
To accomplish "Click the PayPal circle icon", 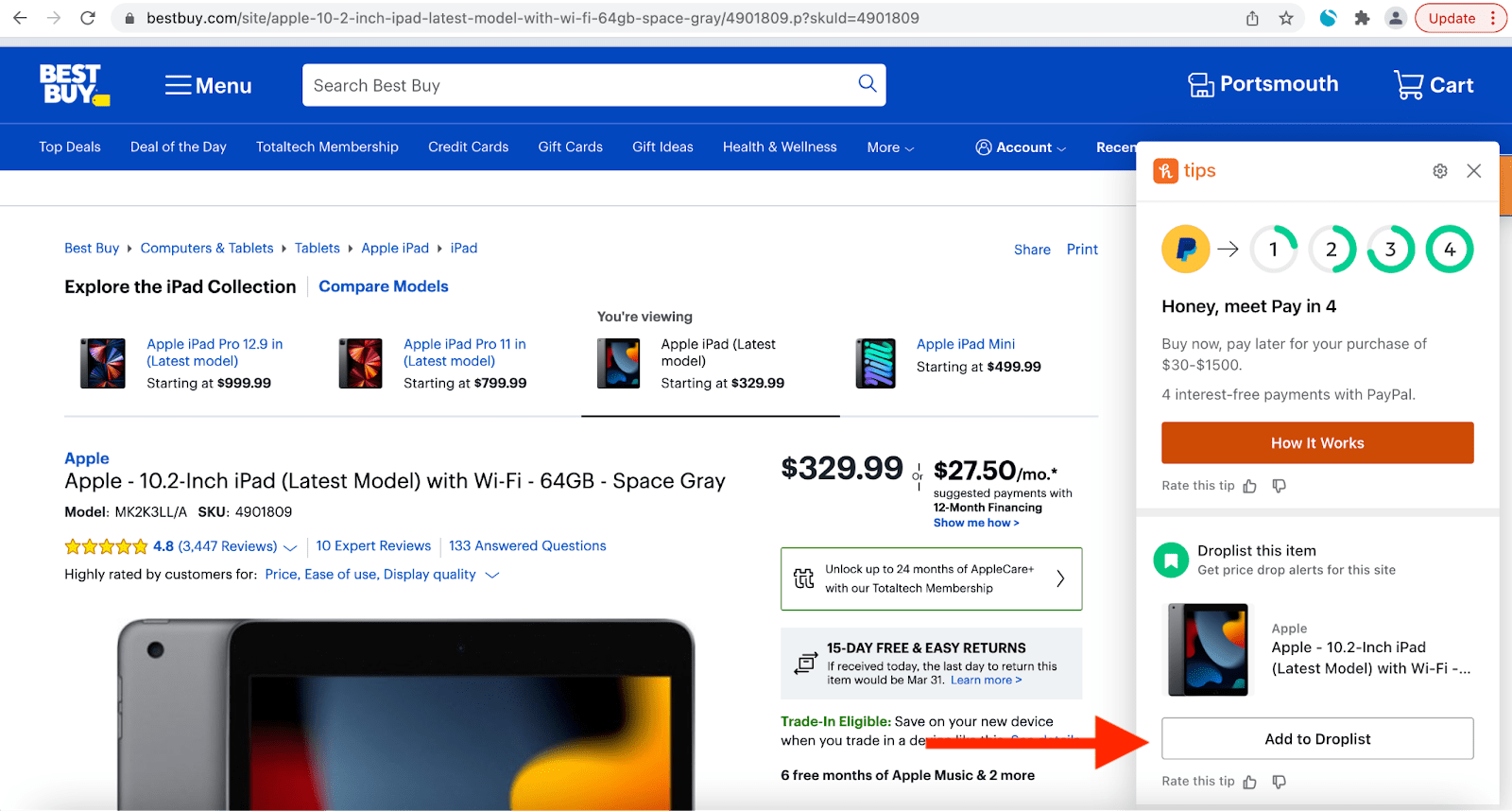I will coord(1186,250).
